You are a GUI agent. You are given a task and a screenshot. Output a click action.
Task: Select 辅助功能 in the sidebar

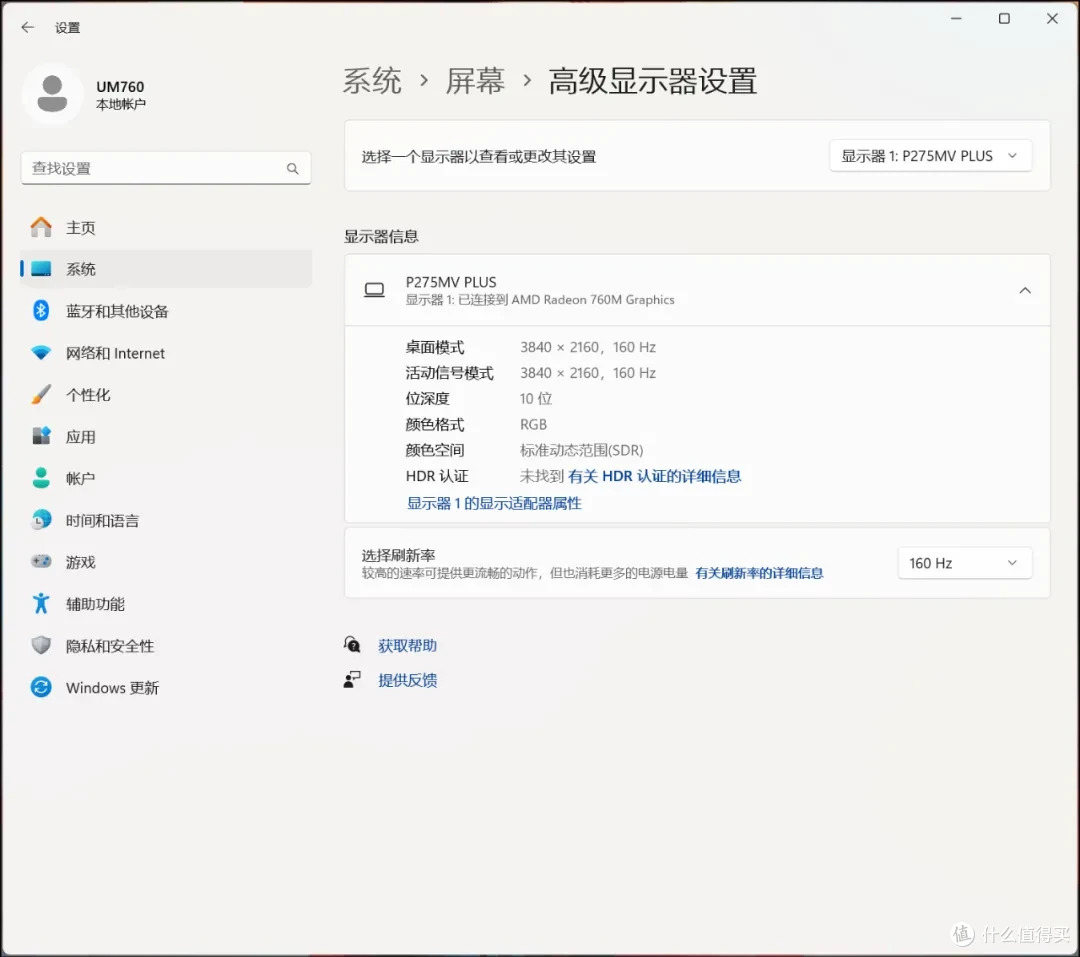point(166,604)
